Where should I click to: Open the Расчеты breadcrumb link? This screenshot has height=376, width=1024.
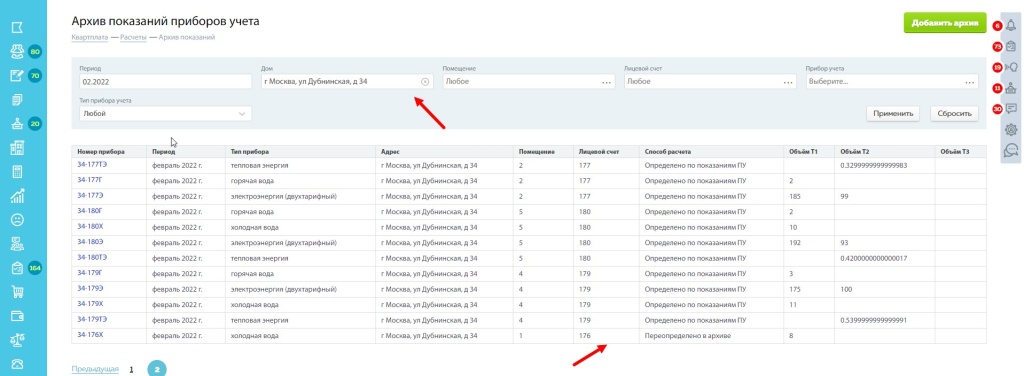coord(133,37)
